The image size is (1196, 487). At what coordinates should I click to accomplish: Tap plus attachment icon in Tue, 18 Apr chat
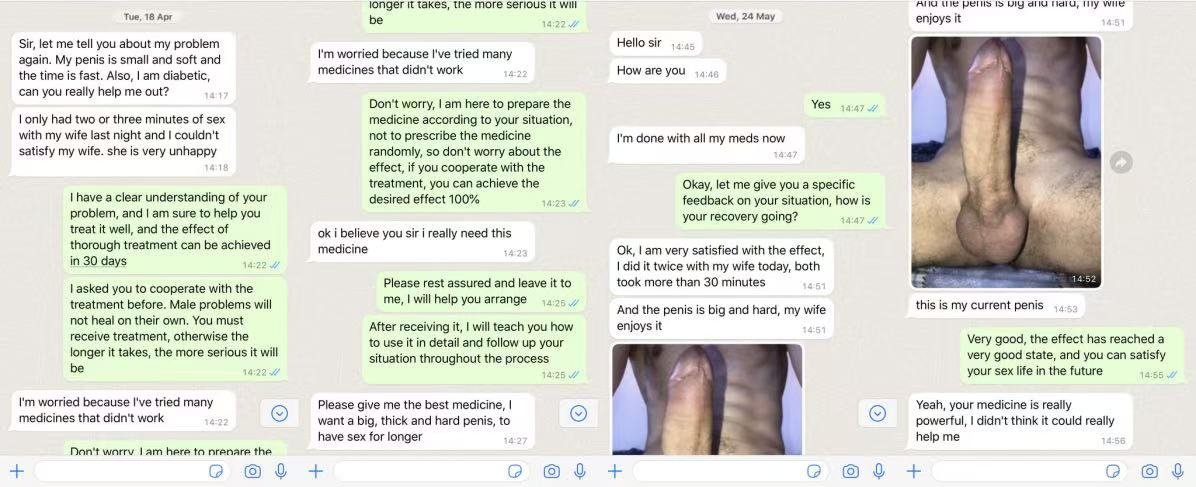(17, 472)
